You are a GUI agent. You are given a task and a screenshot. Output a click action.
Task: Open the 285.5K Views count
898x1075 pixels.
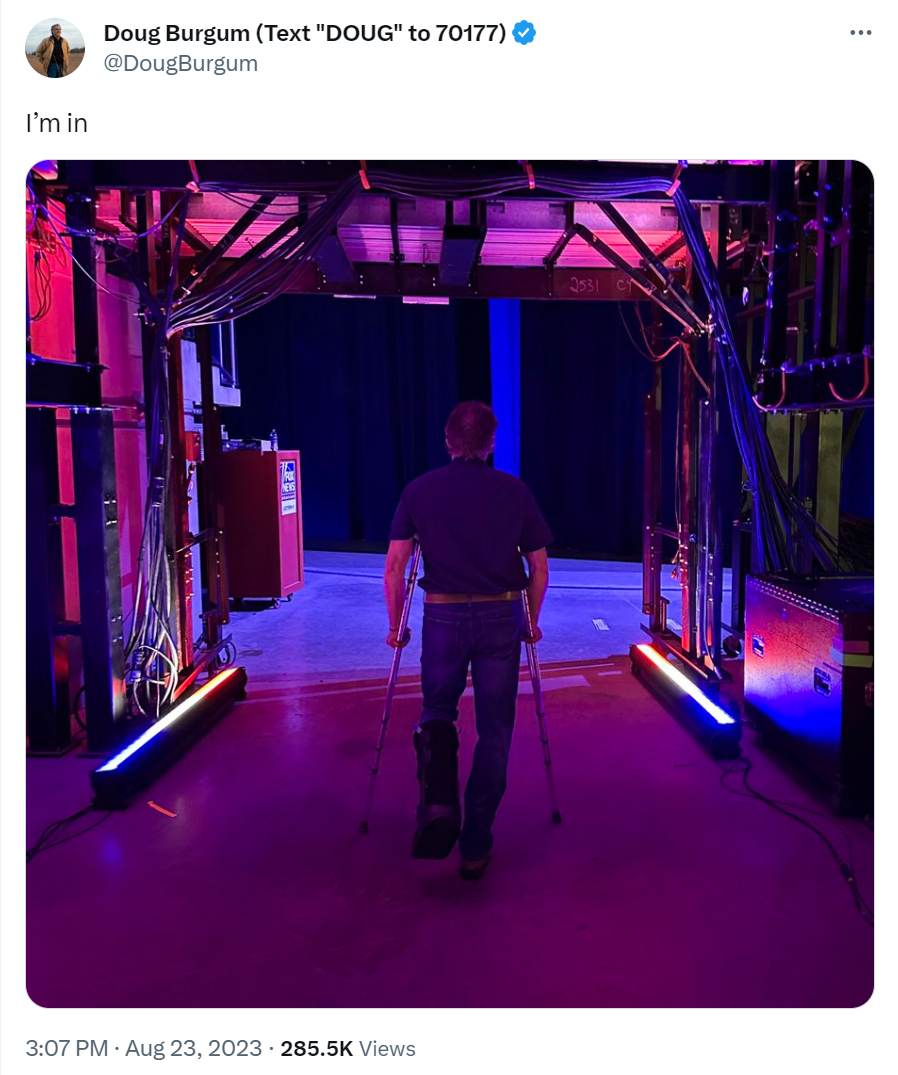[348, 1048]
